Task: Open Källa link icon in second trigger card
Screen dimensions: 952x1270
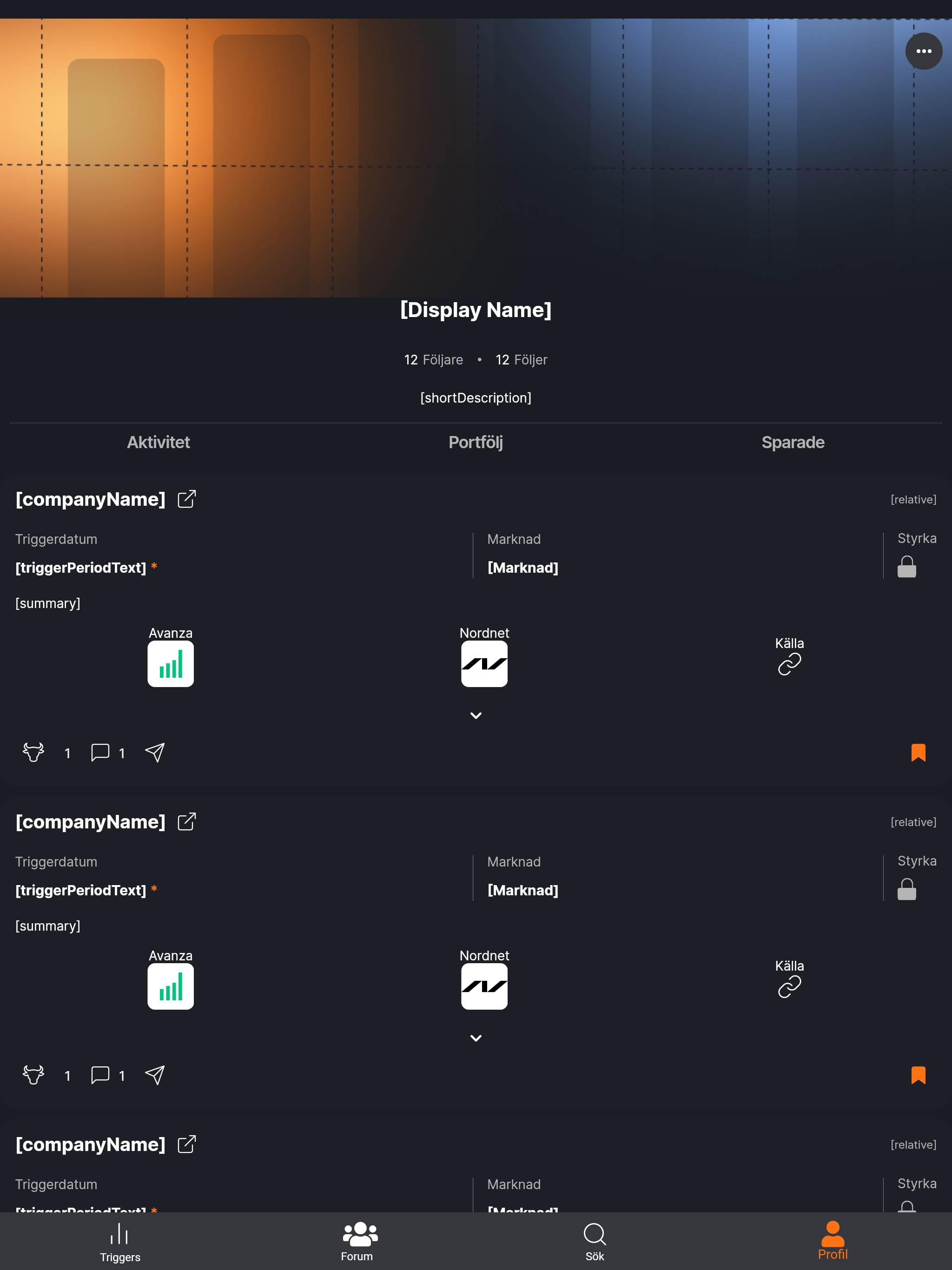Action: tap(789, 987)
